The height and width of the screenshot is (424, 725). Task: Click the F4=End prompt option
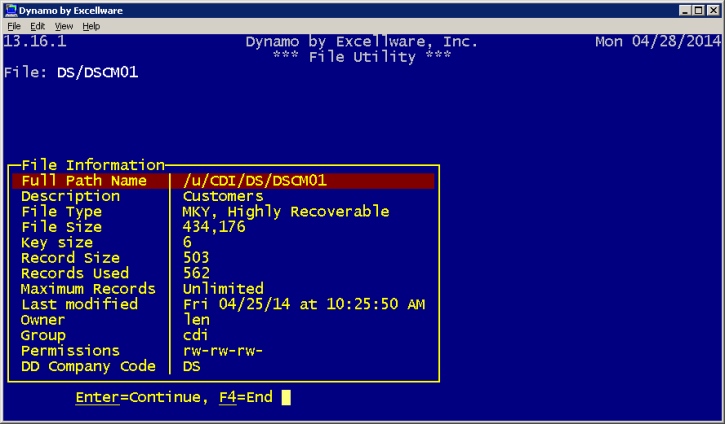[x=246, y=397]
